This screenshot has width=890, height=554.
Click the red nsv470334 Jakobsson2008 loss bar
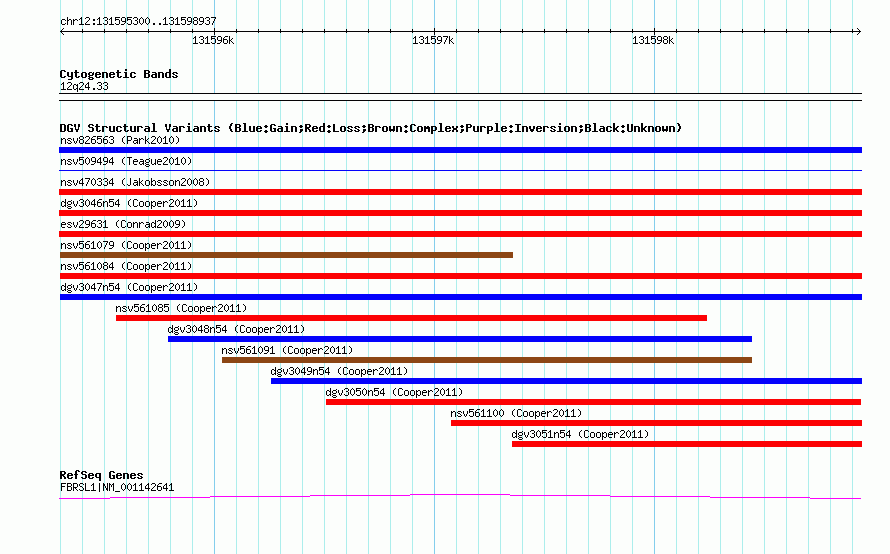(x=460, y=192)
